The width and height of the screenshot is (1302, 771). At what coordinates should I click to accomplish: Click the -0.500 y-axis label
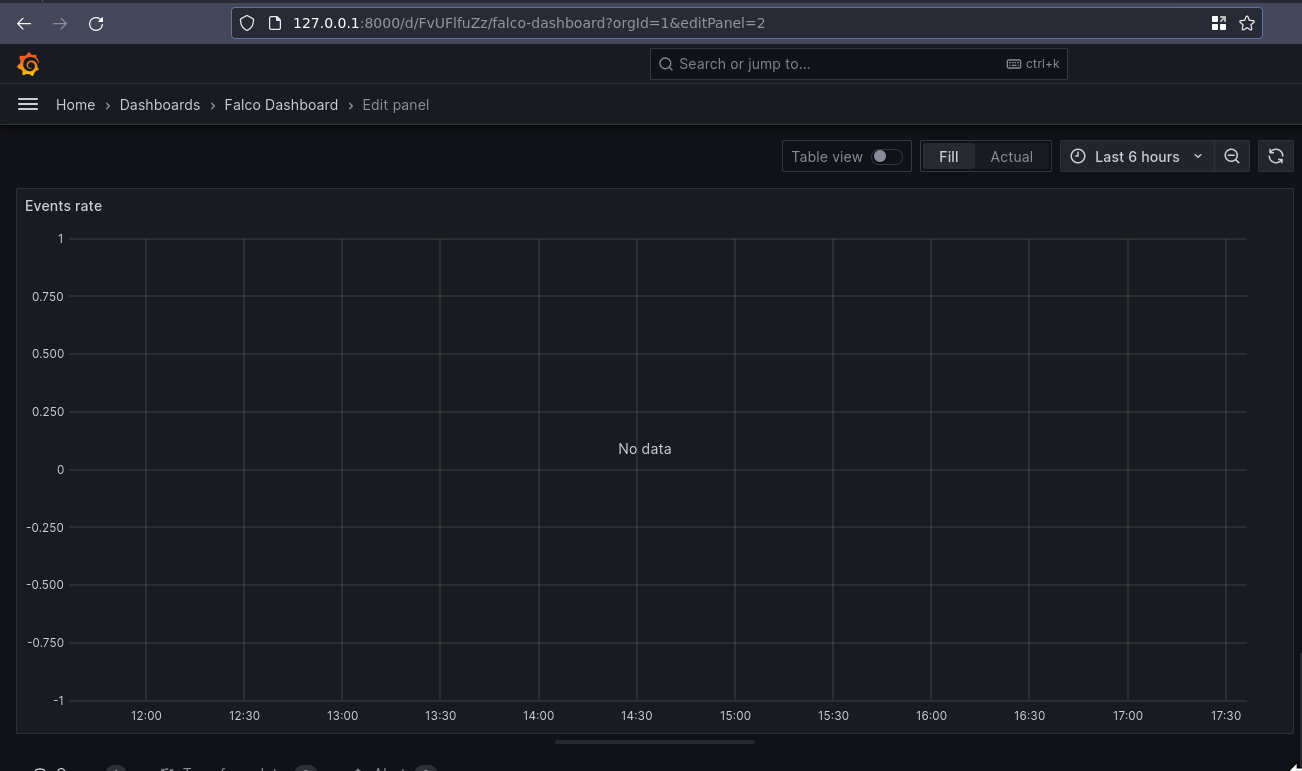[x=45, y=585]
